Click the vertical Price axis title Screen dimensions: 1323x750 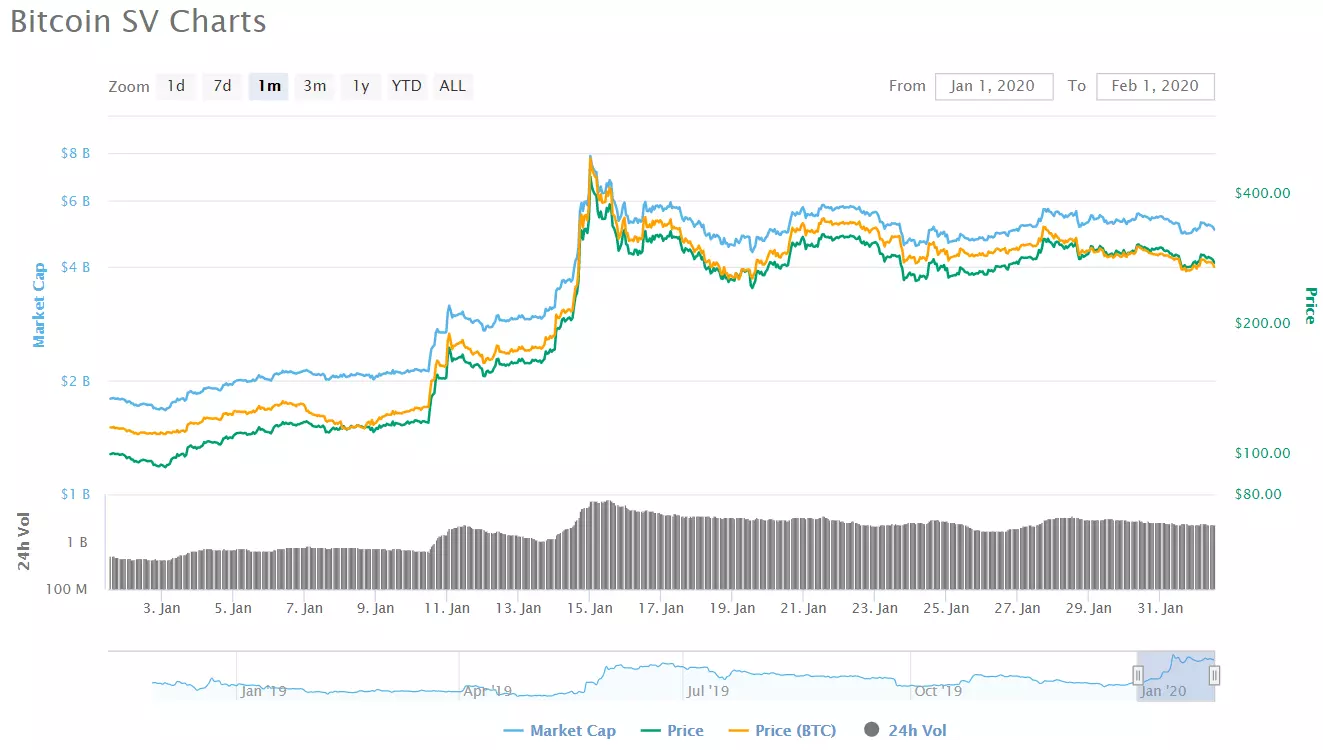click(x=1309, y=305)
